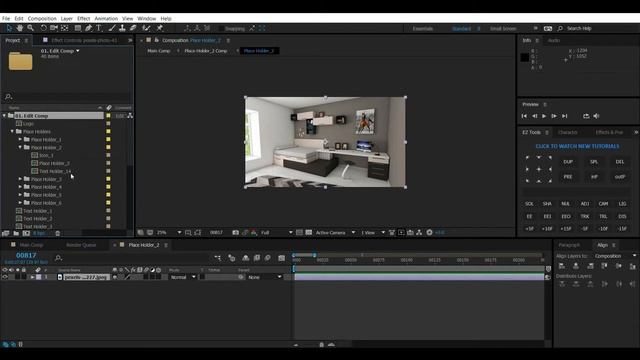Toggle Hide Shy Layers in the timeline
Image resolution: width=640 pixels, height=360 pixels.
pyautogui.click(x=245, y=258)
